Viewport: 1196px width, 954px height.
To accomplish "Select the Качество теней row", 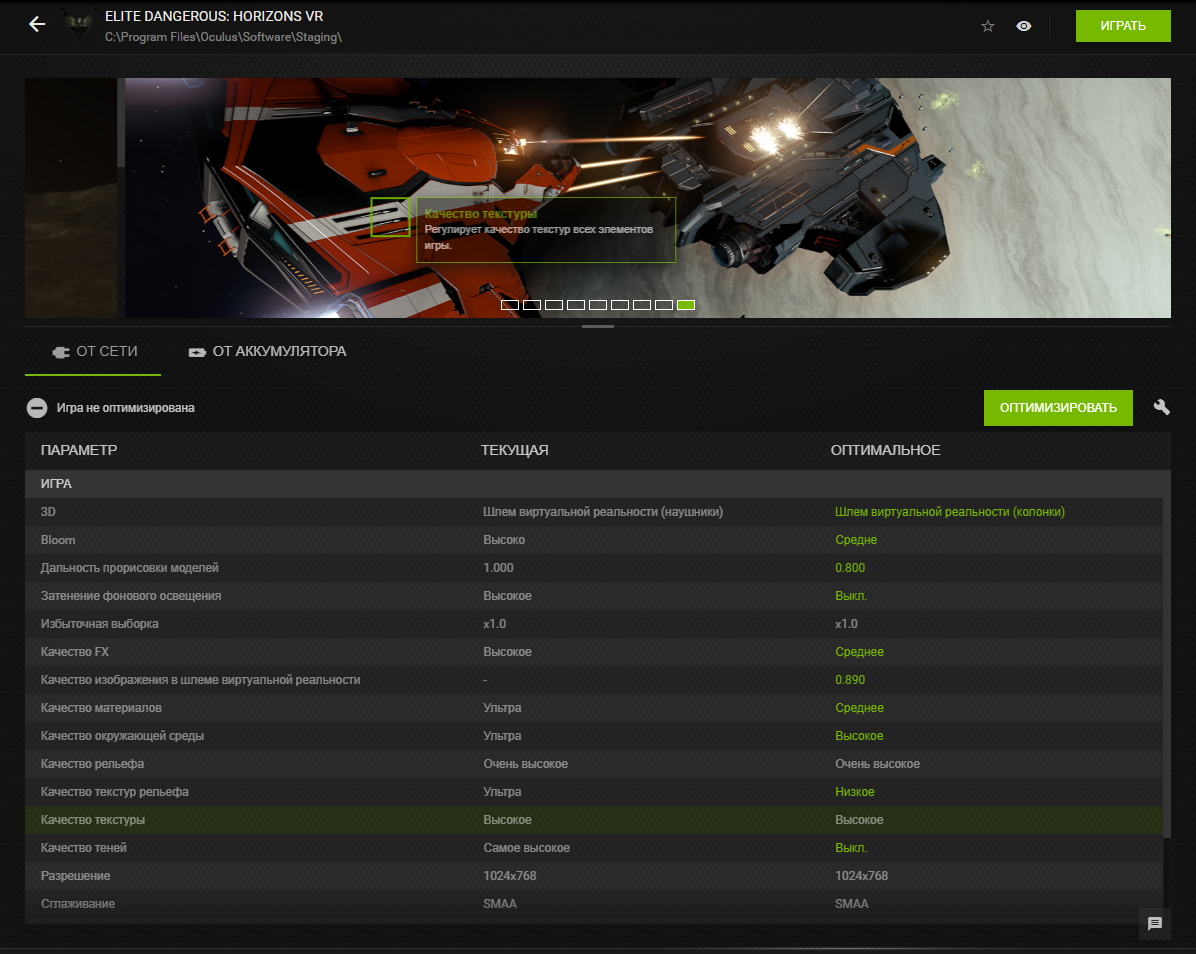I will pyautogui.click(x=594, y=848).
